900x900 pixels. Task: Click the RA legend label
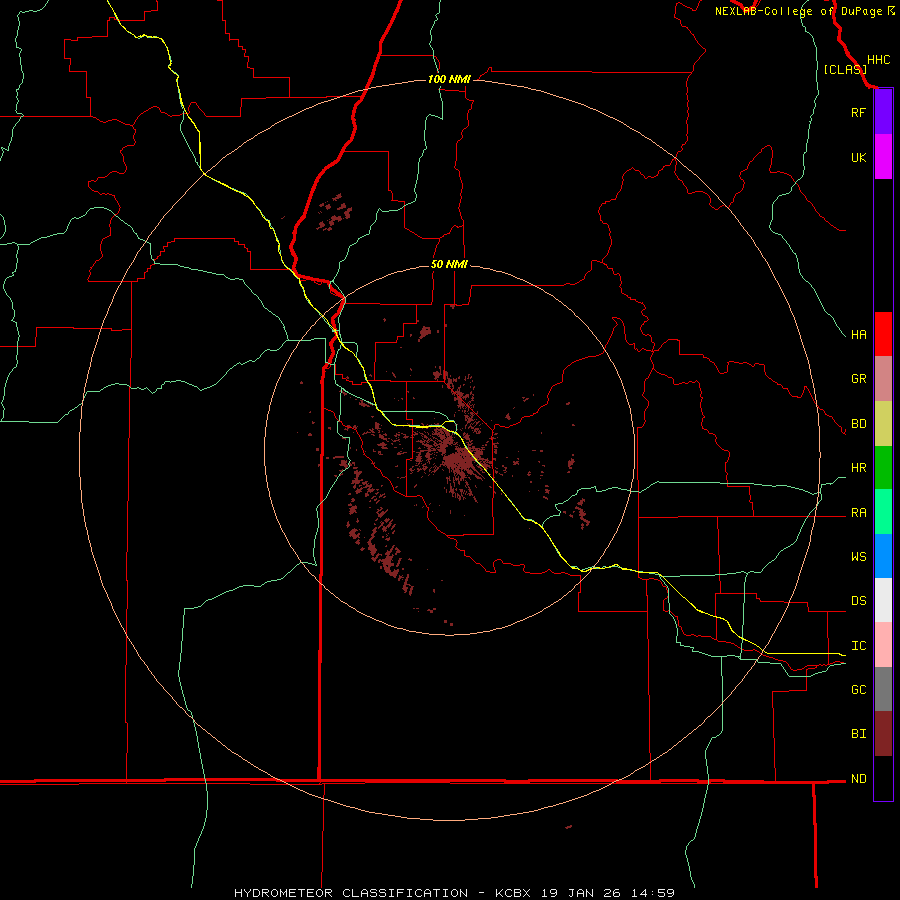(858, 513)
